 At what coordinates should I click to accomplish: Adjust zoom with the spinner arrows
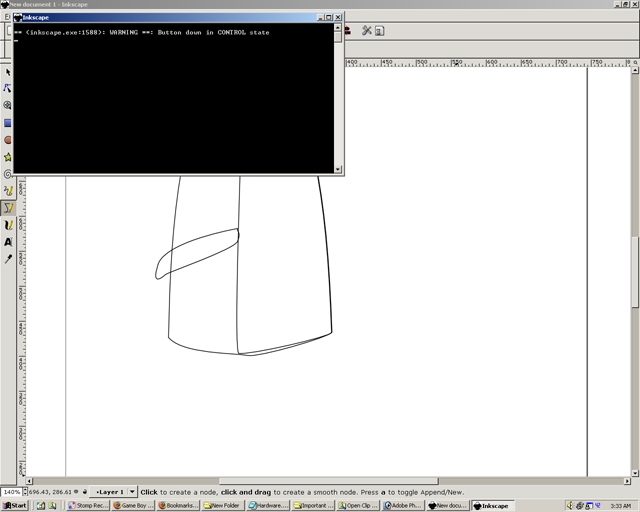pos(25,492)
